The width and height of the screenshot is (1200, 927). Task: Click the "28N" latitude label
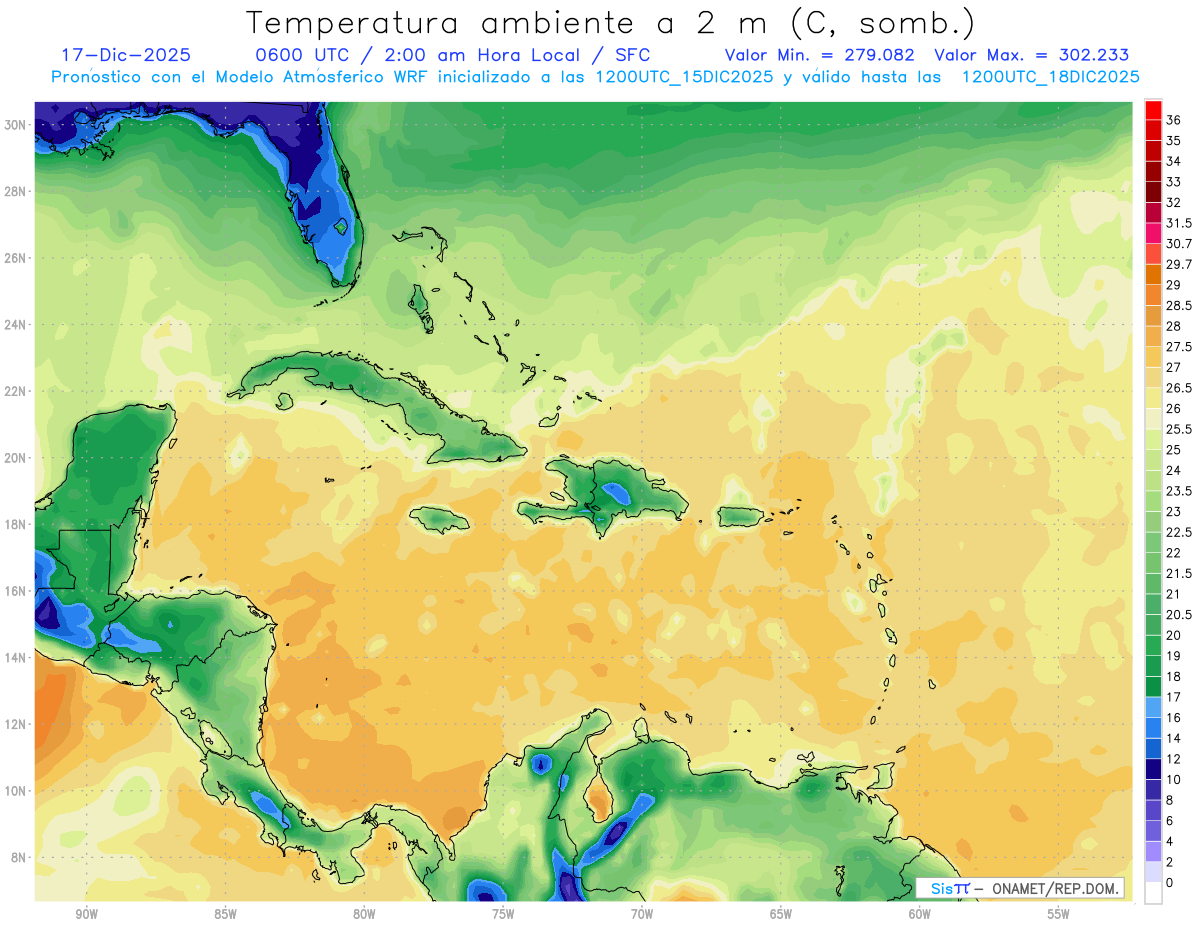(16, 191)
